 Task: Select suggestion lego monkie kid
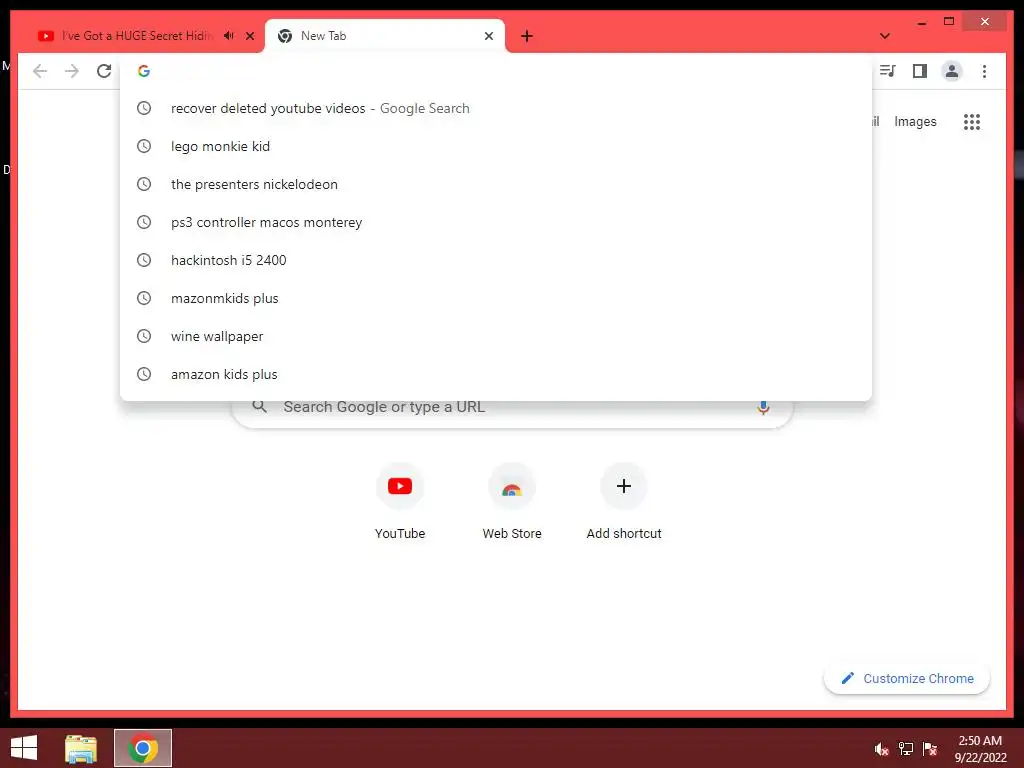pos(496,146)
